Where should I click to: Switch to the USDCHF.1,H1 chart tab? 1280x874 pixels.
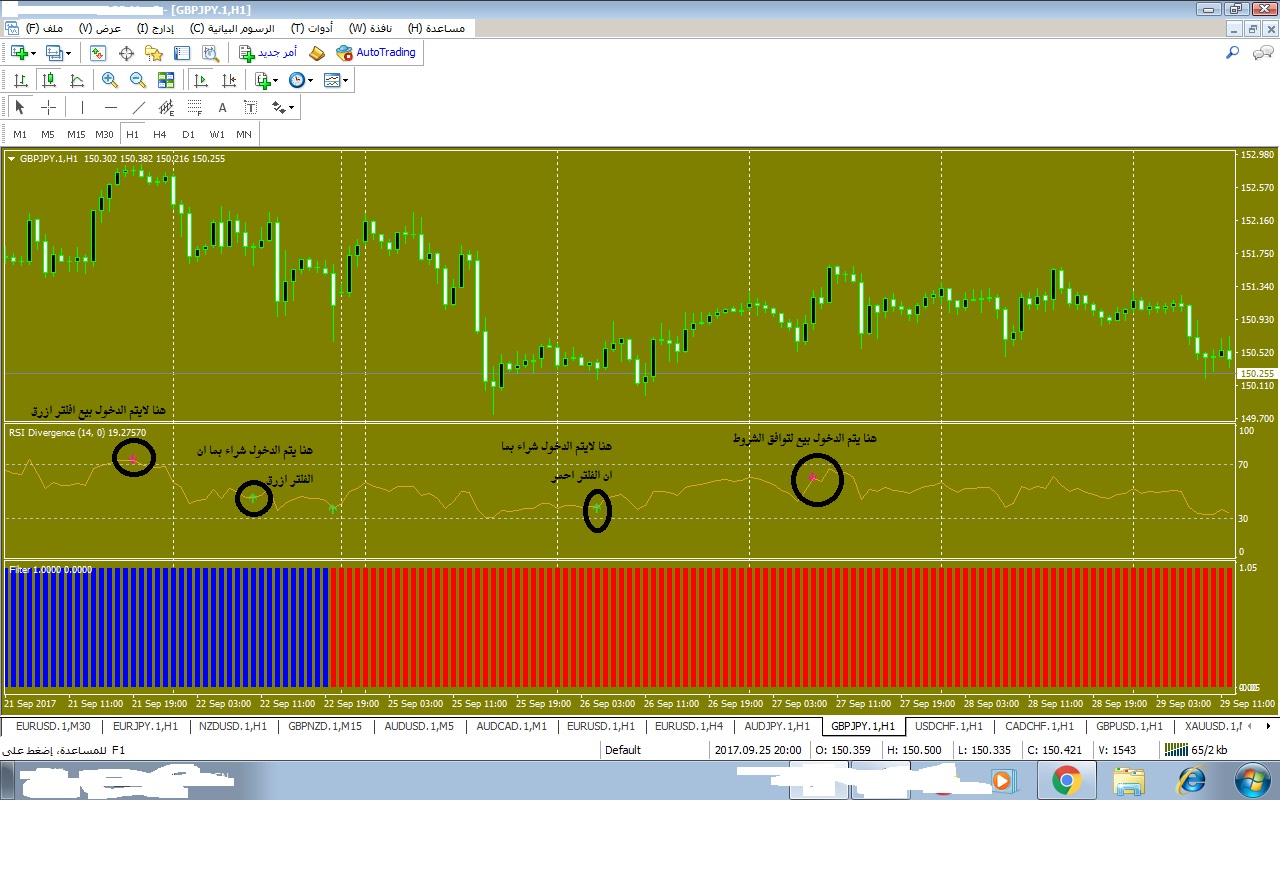(949, 726)
